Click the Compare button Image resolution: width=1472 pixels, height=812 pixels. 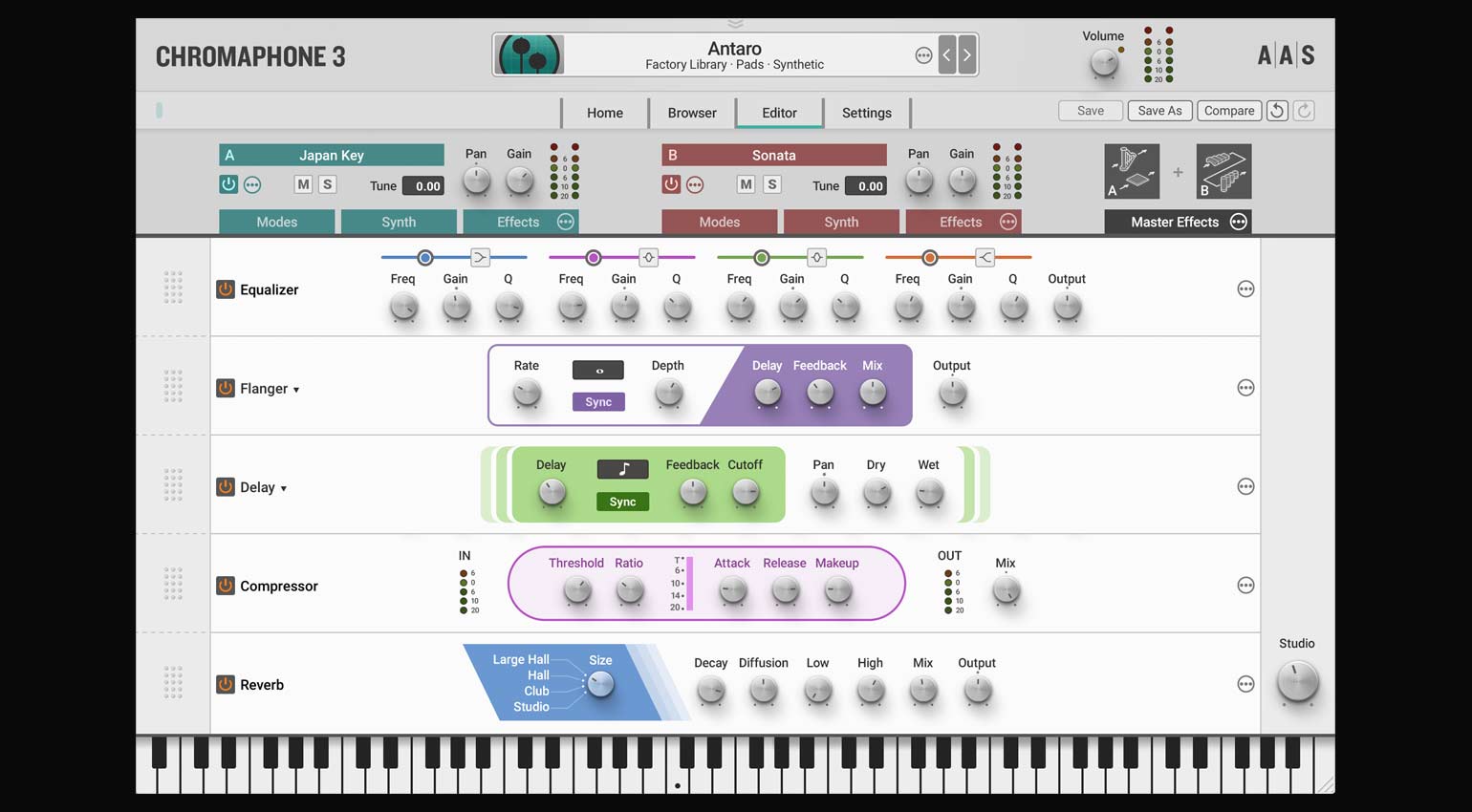pyautogui.click(x=1229, y=111)
